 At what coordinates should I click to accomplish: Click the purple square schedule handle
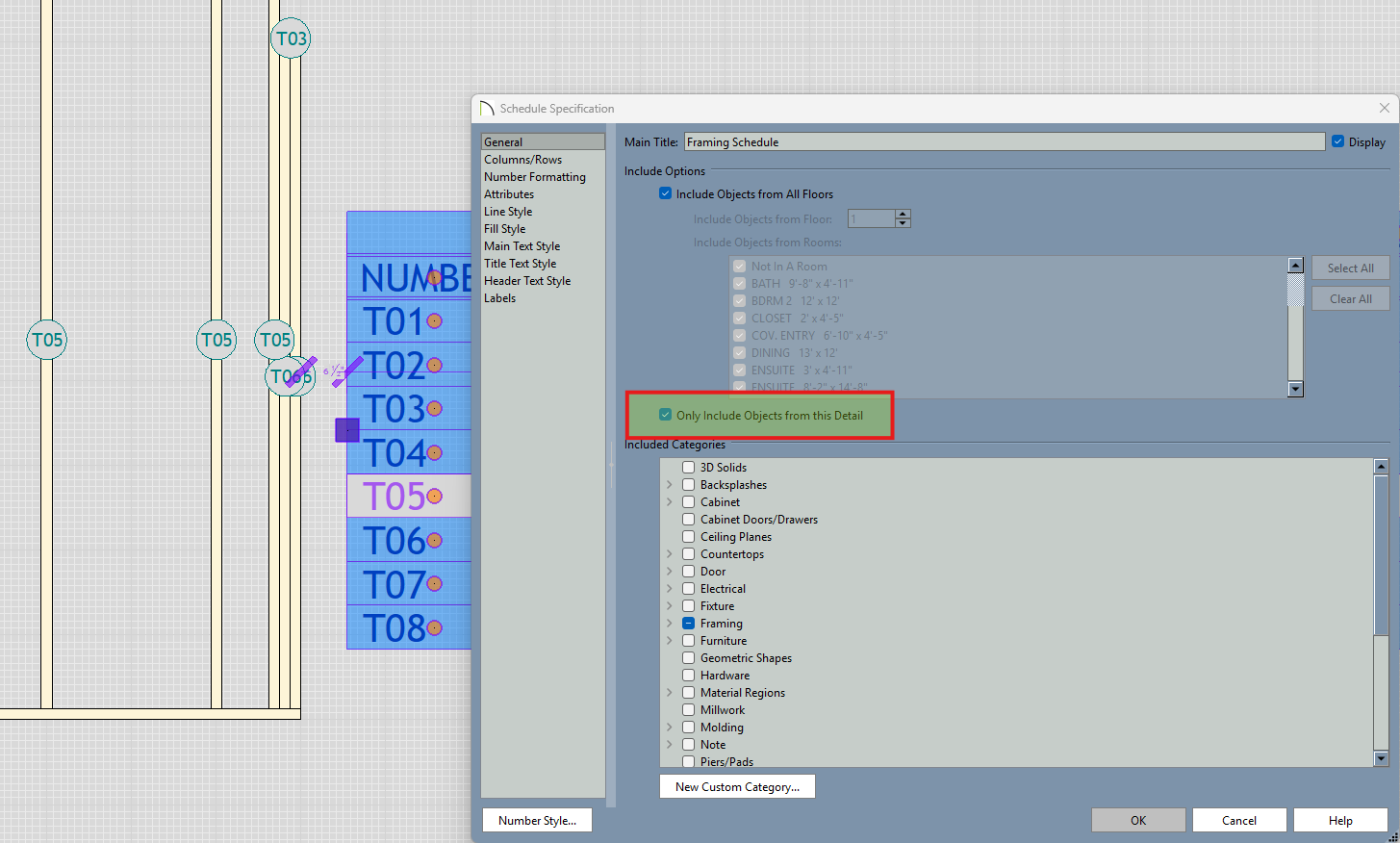point(347,430)
